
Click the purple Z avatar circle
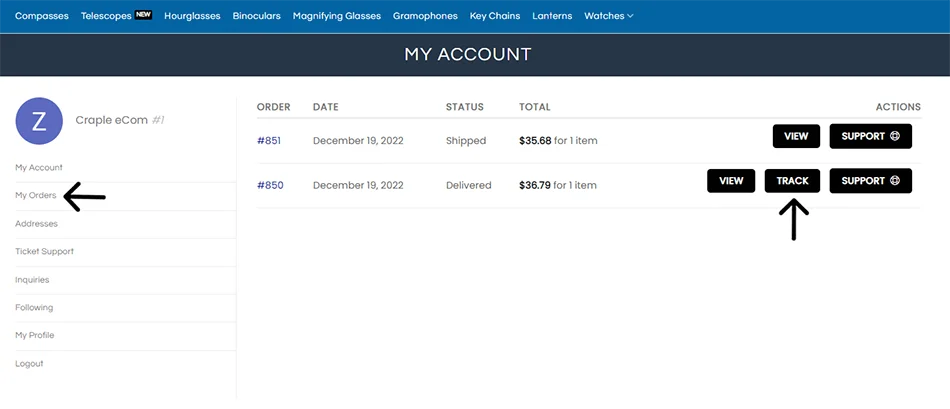[39, 121]
